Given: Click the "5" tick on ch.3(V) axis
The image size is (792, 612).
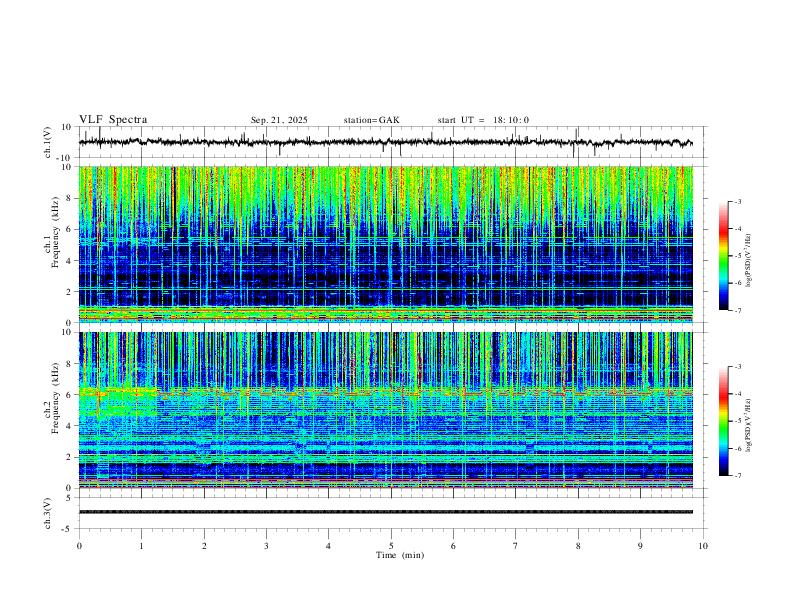Looking at the screenshot, I should 70,498.
